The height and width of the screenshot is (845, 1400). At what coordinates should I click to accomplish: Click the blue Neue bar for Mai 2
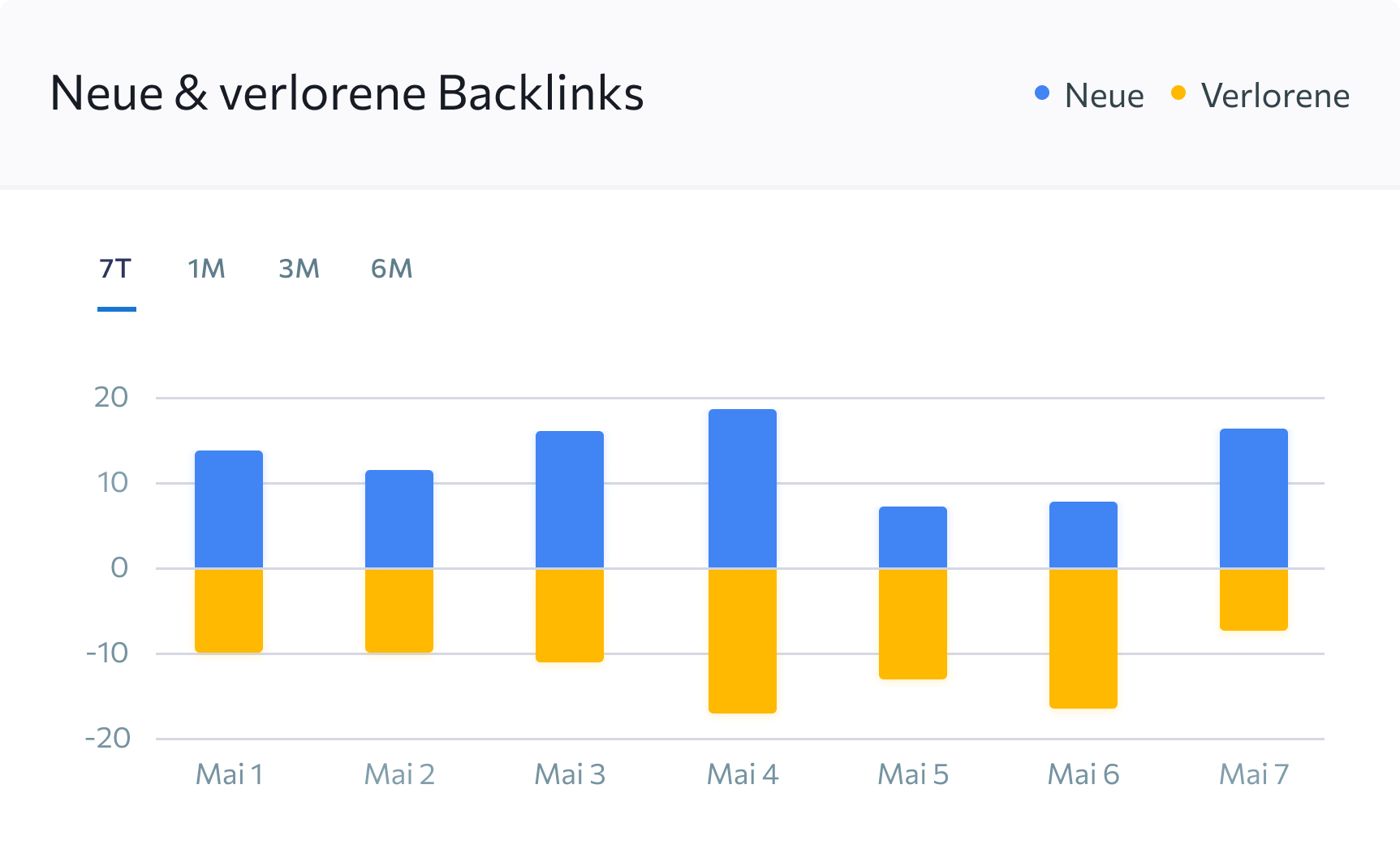click(x=399, y=519)
